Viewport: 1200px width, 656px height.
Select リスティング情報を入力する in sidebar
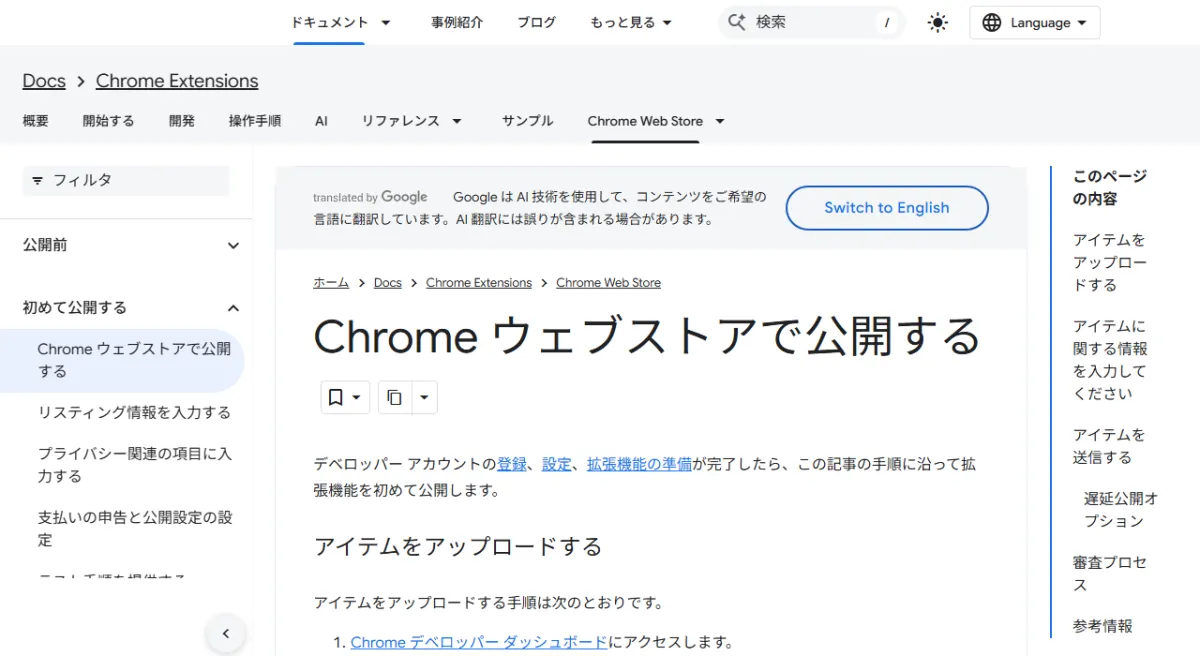point(134,412)
